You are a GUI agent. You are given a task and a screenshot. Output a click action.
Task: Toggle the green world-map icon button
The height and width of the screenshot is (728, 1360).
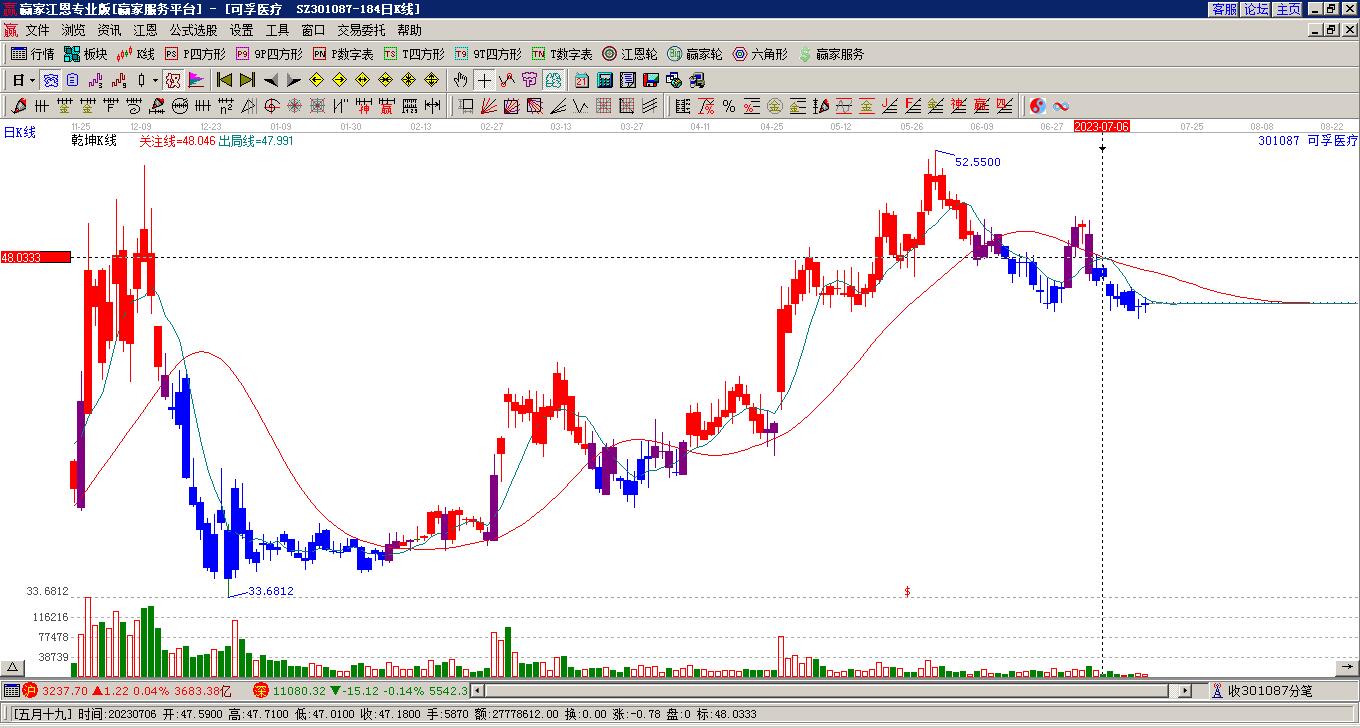point(553,80)
